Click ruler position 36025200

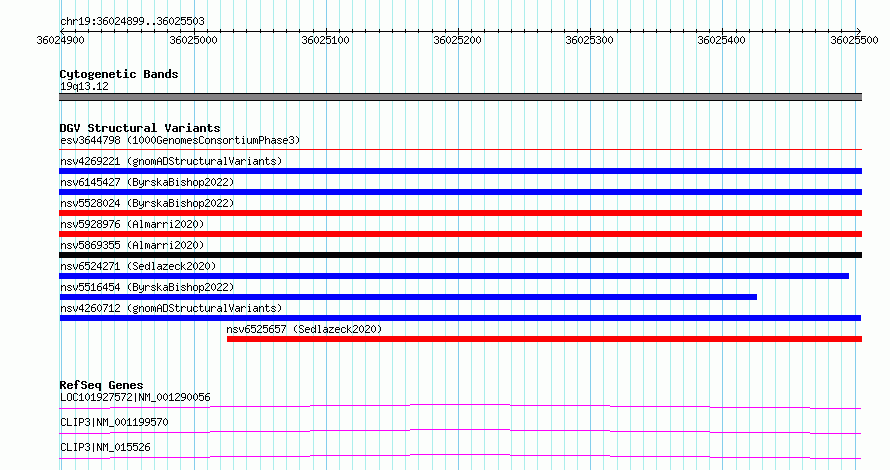click(457, 40)
